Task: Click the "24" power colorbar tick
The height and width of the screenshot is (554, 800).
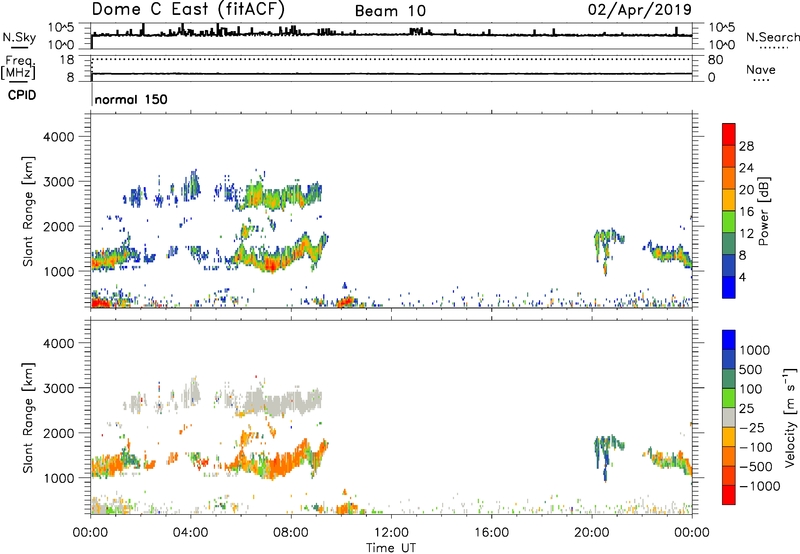Action: coord(746,168)
